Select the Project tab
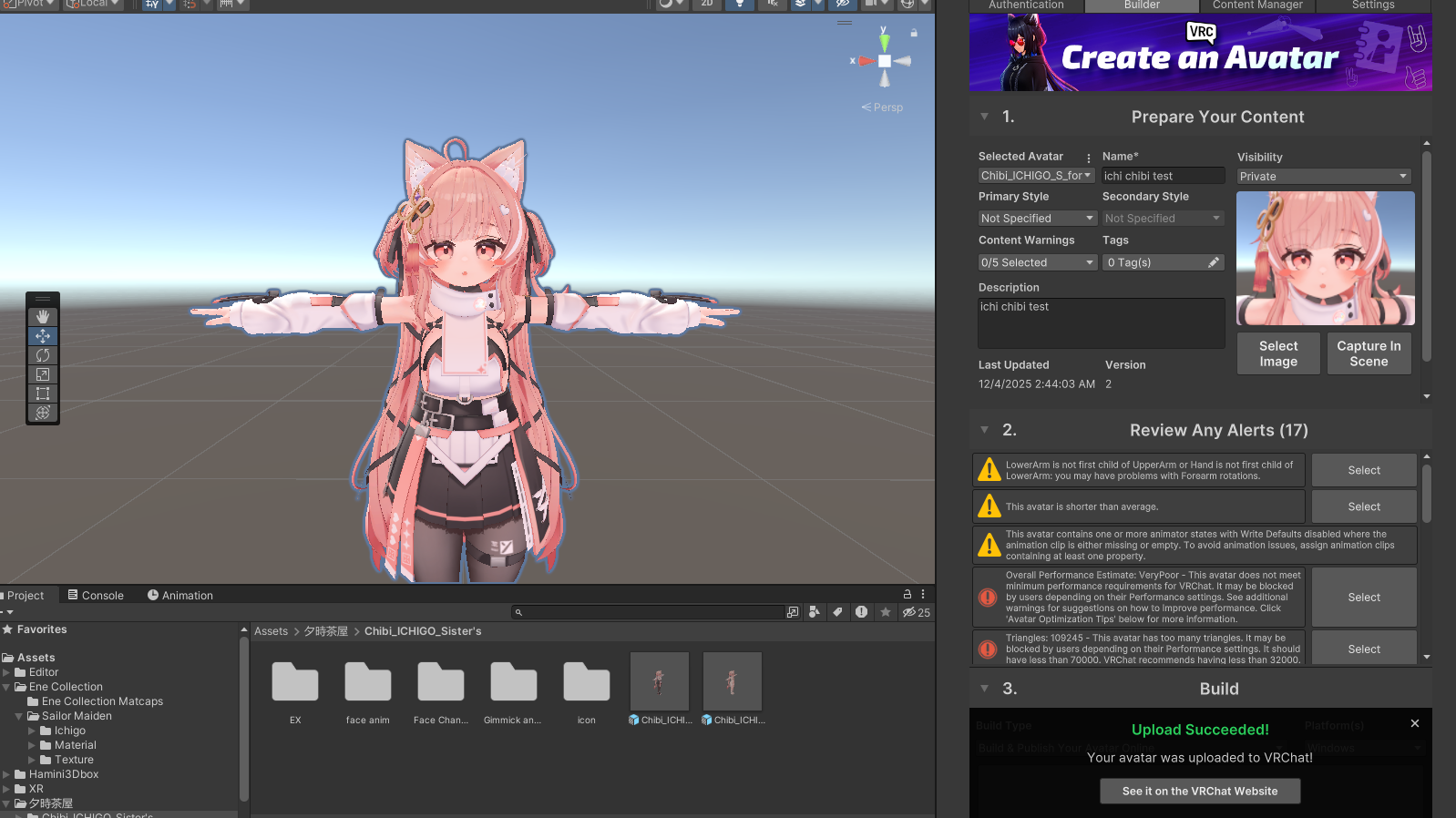Screen dimensions: 1456x818 (x=26, y=596)
